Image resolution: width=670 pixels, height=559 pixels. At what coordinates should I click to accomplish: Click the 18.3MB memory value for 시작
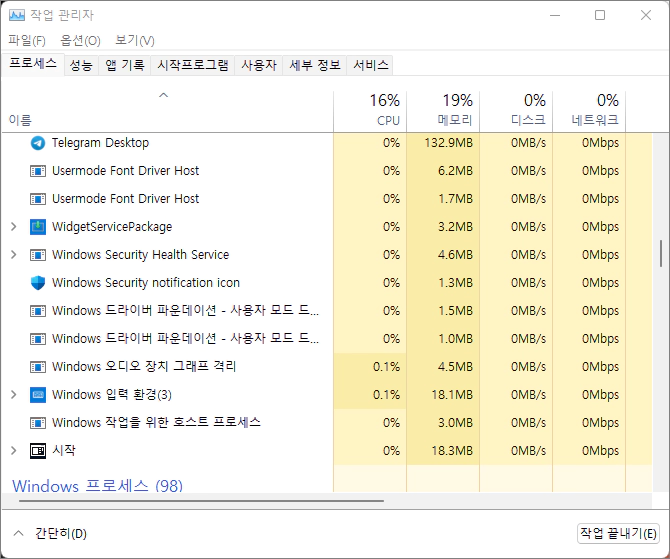point(452,451)
